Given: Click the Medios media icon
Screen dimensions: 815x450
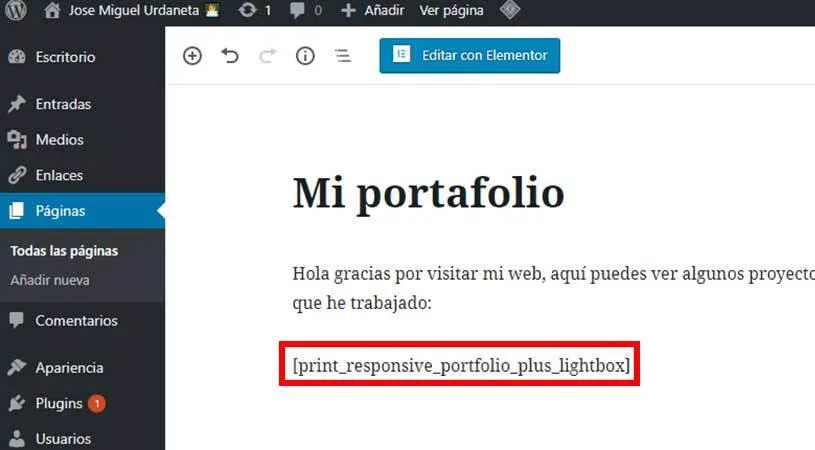Looking at the screenshot, I should point(17,139).
